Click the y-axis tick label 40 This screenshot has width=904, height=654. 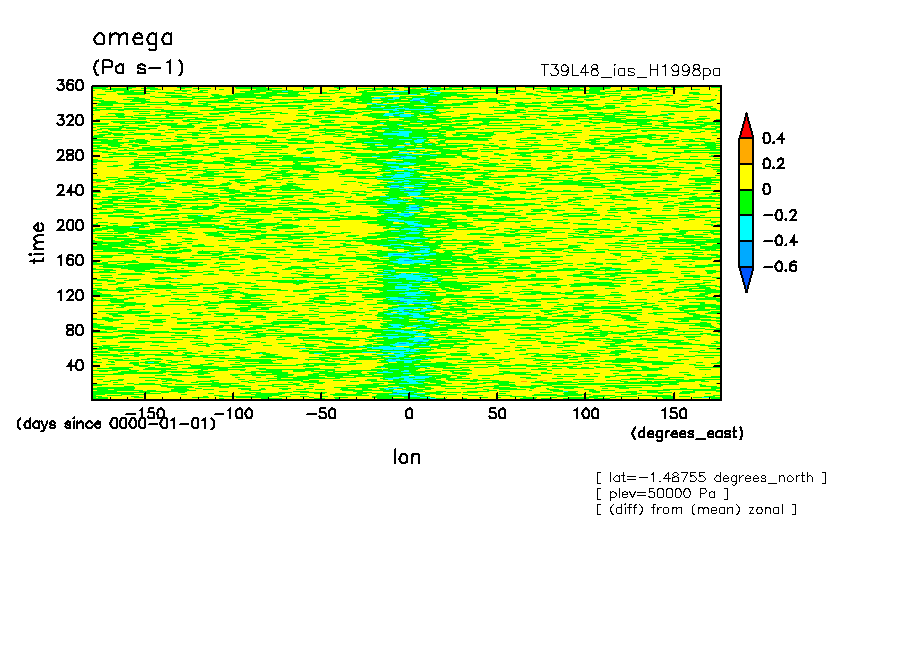tap(75, 366)
